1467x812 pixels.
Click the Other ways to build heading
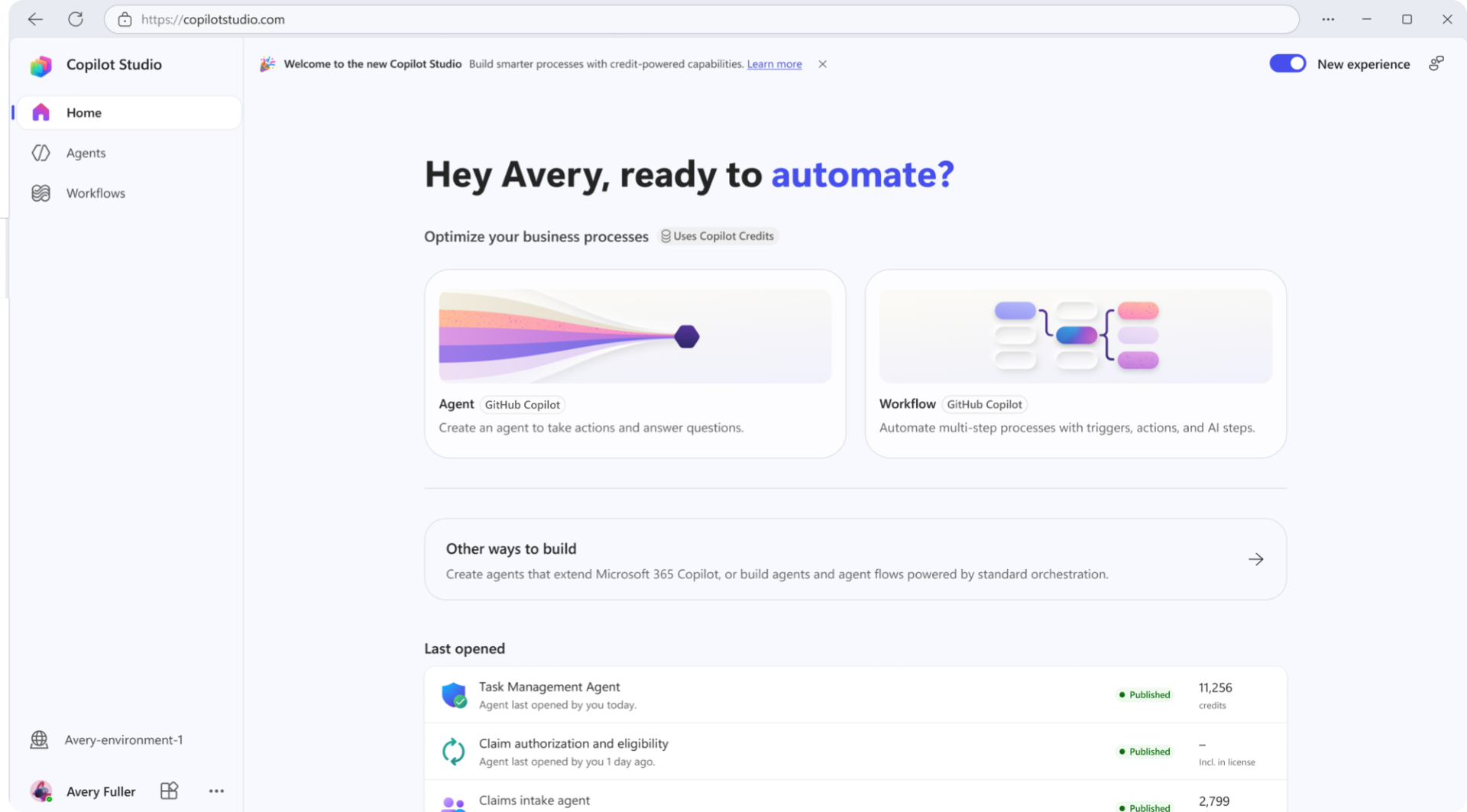coord(511,548)
